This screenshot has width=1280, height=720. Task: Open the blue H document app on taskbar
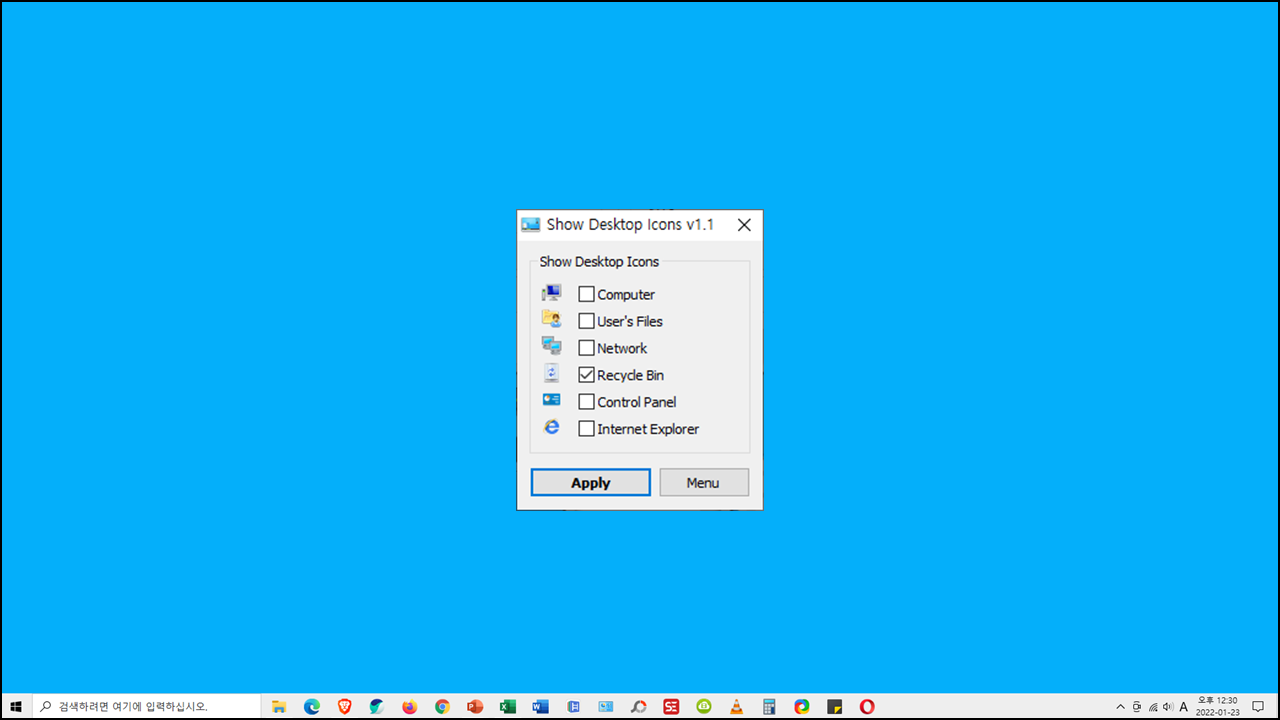click(573, 706)
